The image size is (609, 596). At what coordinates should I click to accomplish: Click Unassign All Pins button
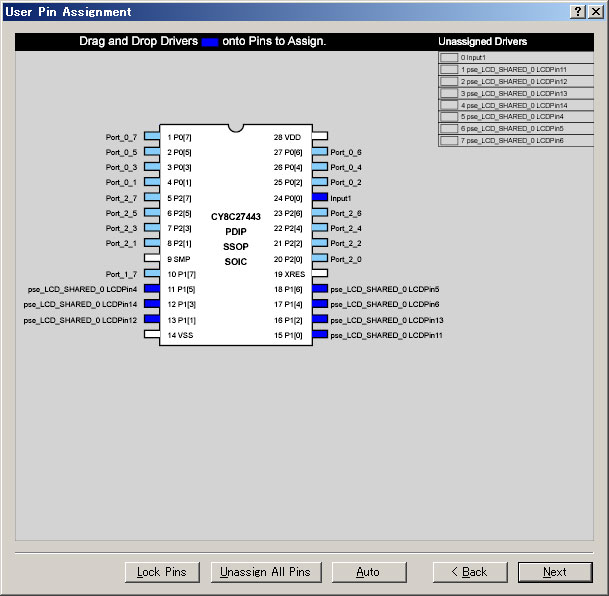point(266,572)
